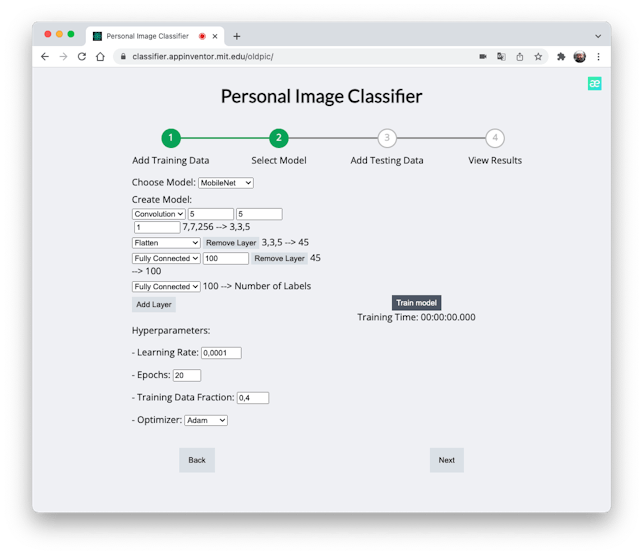Screen dimensions: 643x555
Task: Click the browser back arrow icon
Action: pos(45,57)
